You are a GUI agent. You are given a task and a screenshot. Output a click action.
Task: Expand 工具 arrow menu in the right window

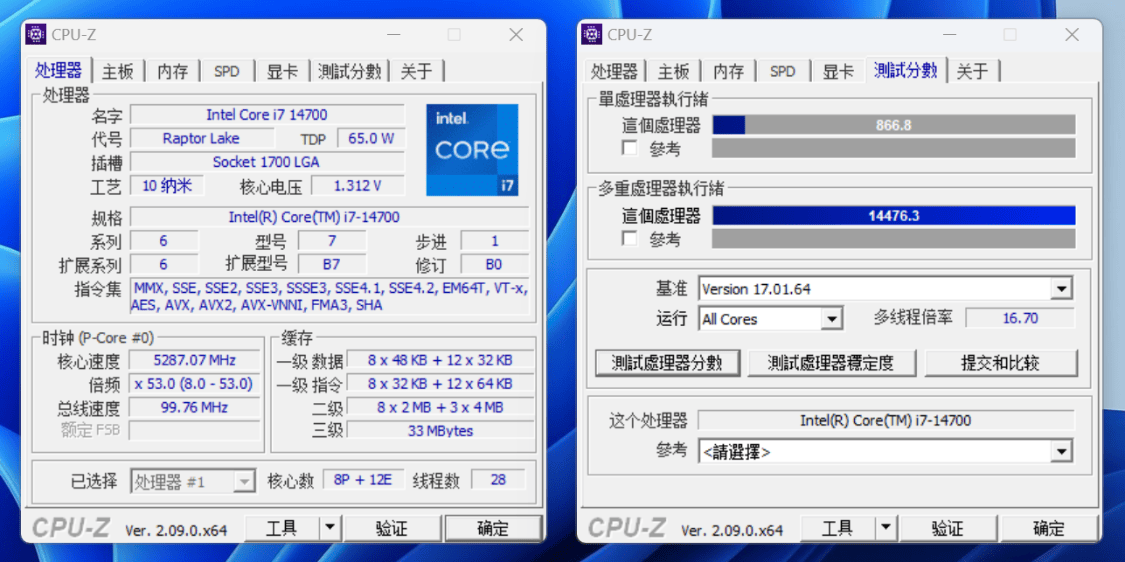[x=885, y=529]
